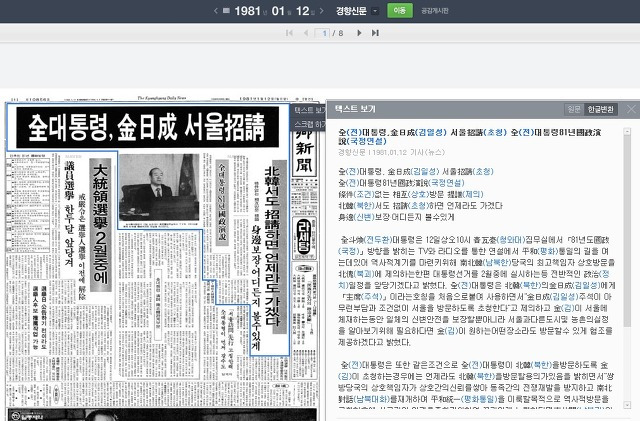Open the calendar icon beside 1981
This screenshot has width=640, height=421.
(x=226, y=11)
